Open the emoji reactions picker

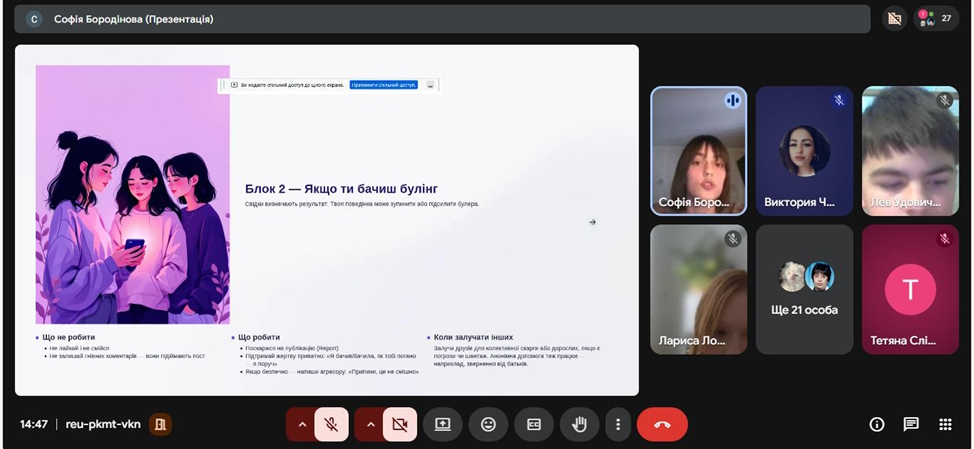click(488, 424)
